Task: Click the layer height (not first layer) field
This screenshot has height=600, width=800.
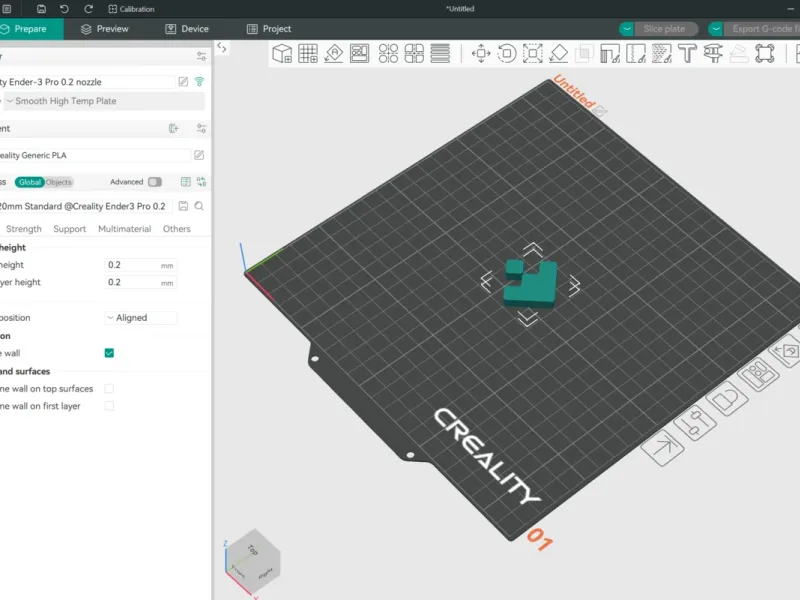Action: (141, 265)
